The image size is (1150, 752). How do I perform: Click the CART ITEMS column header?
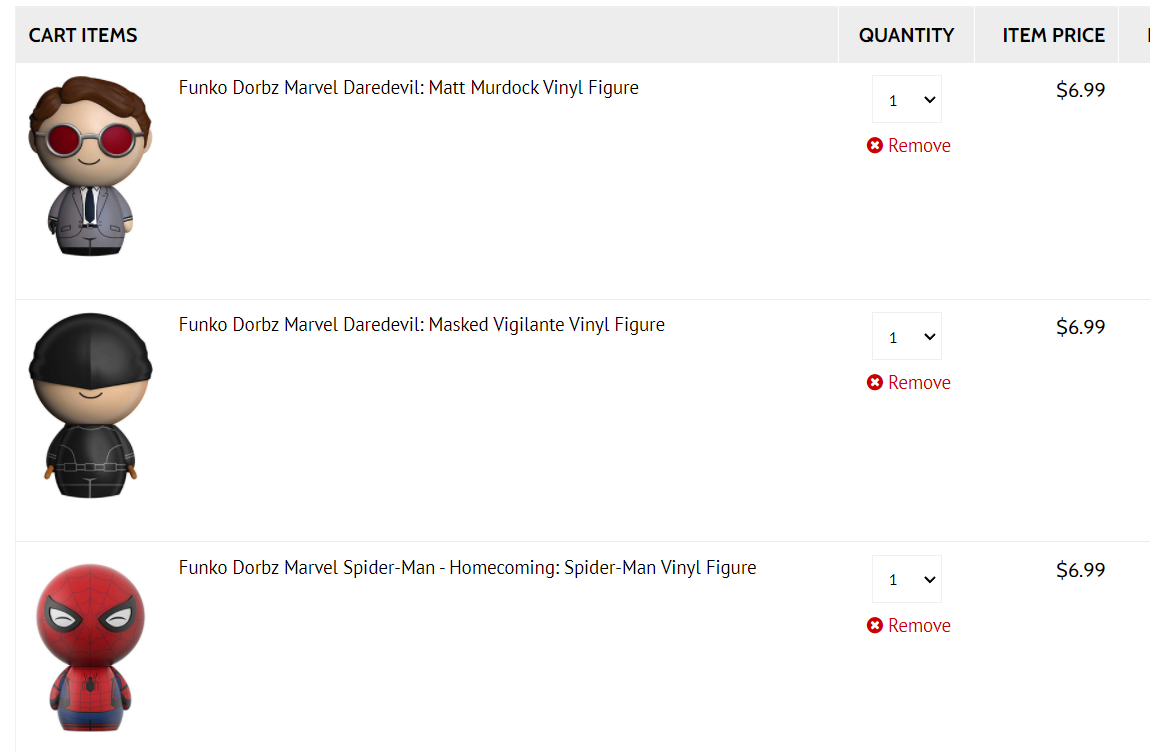83,35
